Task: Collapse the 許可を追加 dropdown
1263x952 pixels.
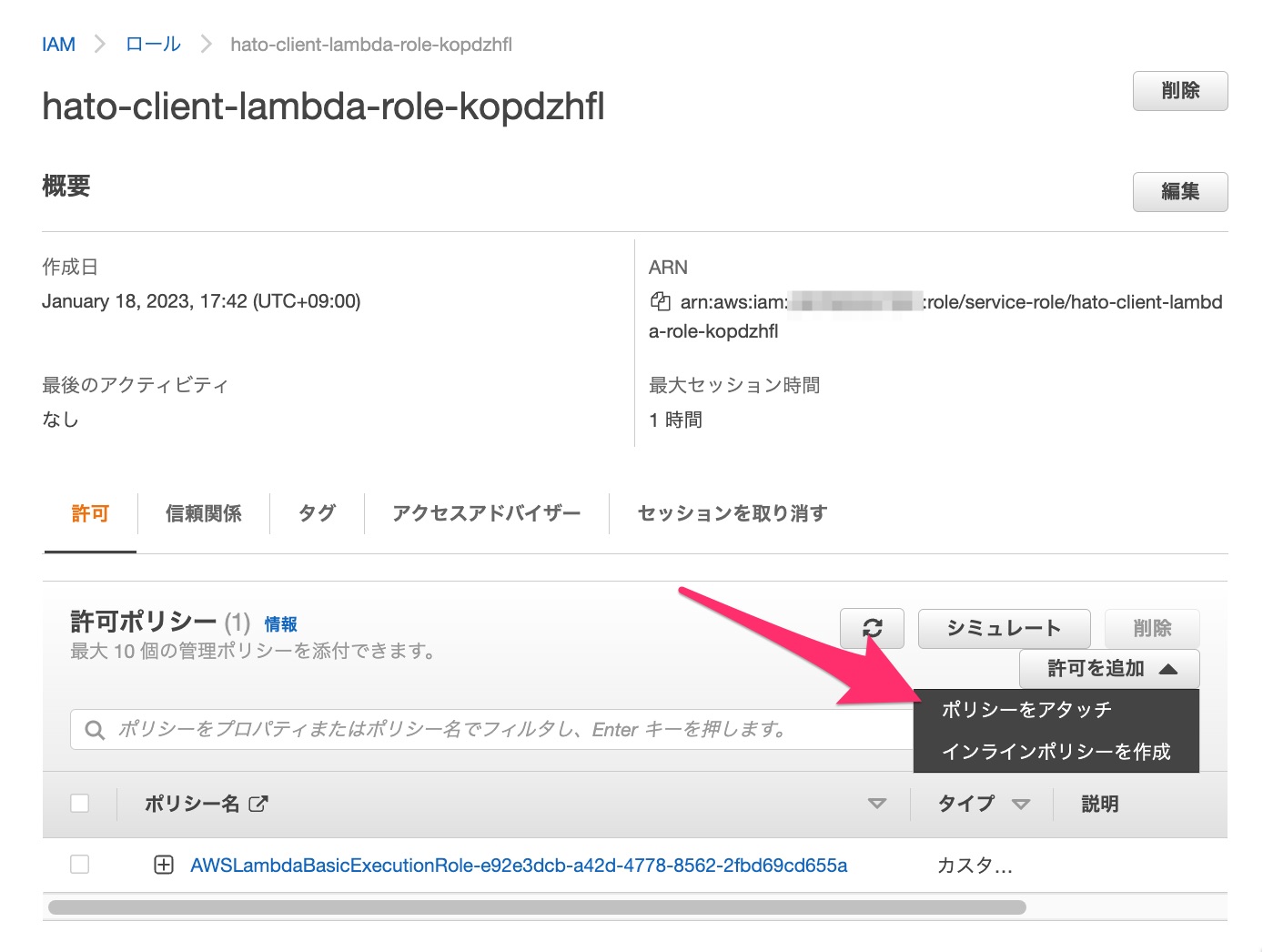Action: tap(1109, 668)
